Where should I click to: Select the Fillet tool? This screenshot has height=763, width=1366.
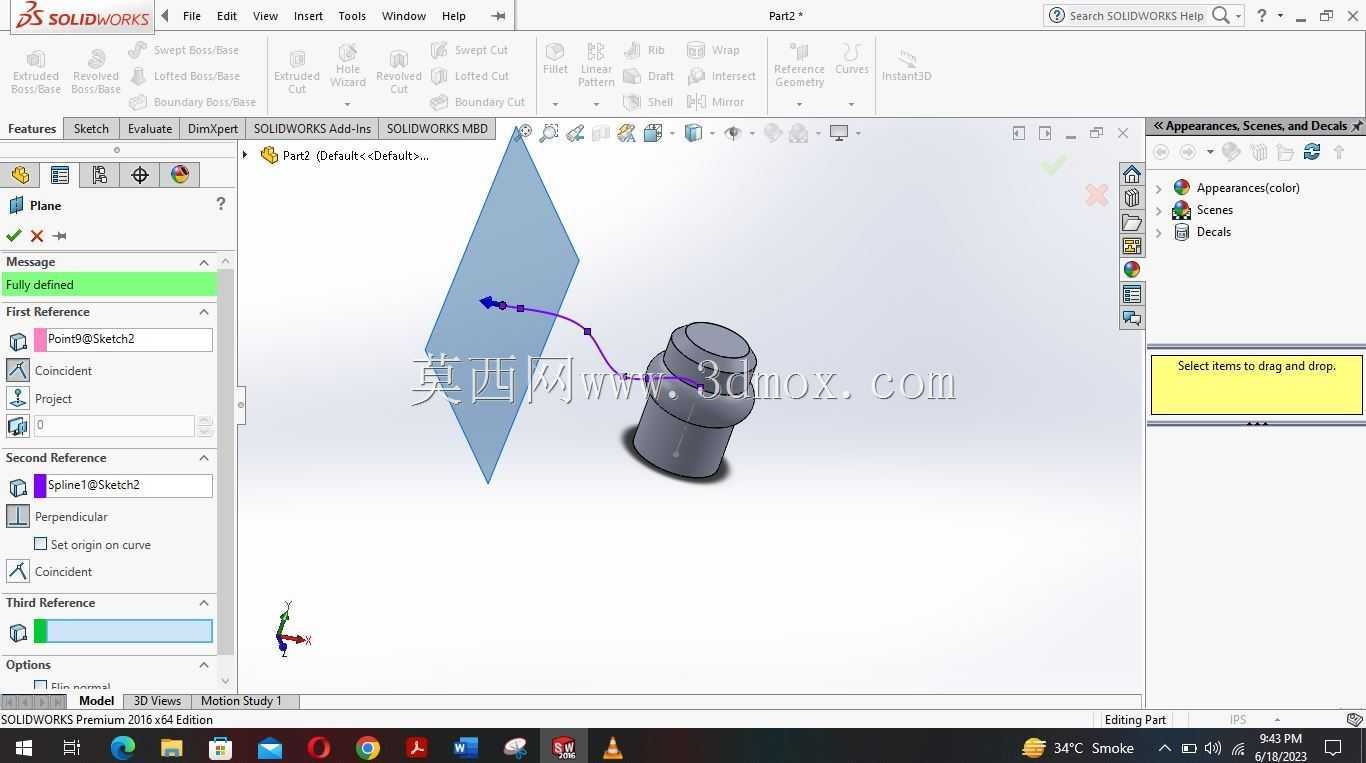tap(555, 60)
